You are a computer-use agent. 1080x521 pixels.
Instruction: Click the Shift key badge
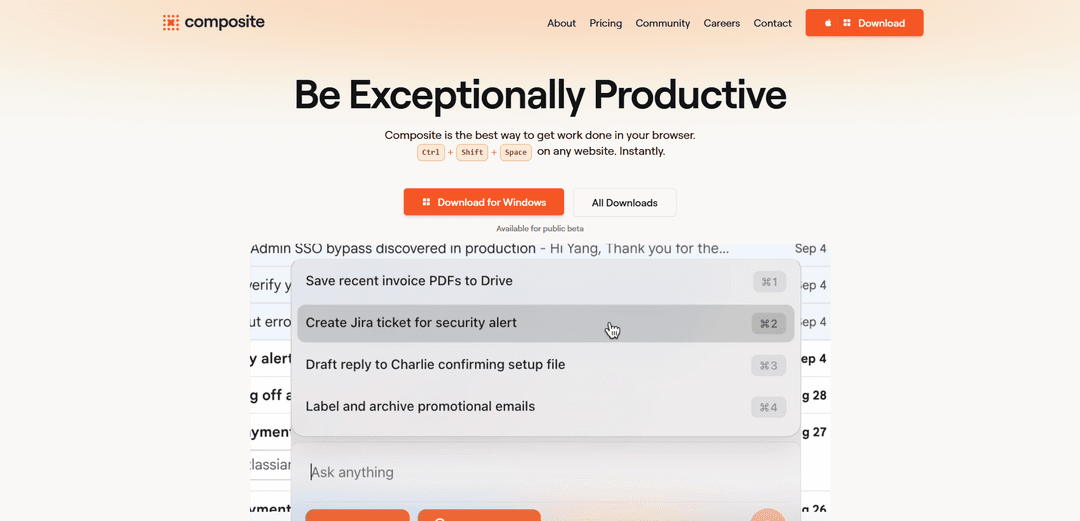pyautogui.click(x=473, y=152)
